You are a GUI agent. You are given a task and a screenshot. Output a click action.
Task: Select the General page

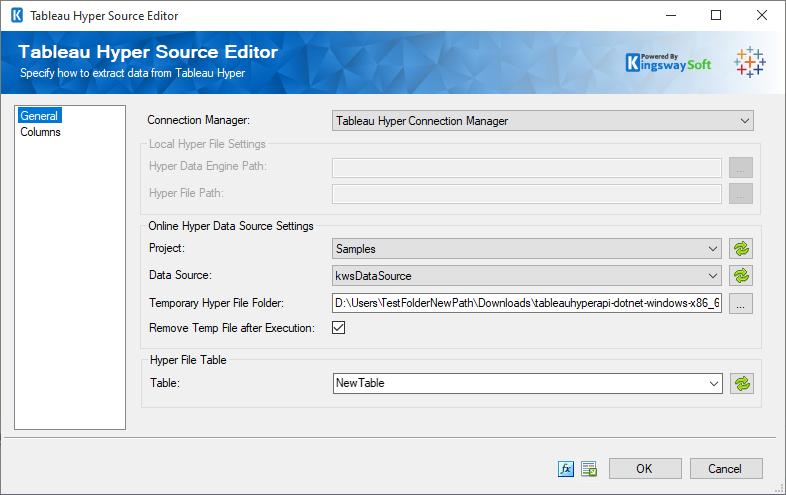pos(39,116)
